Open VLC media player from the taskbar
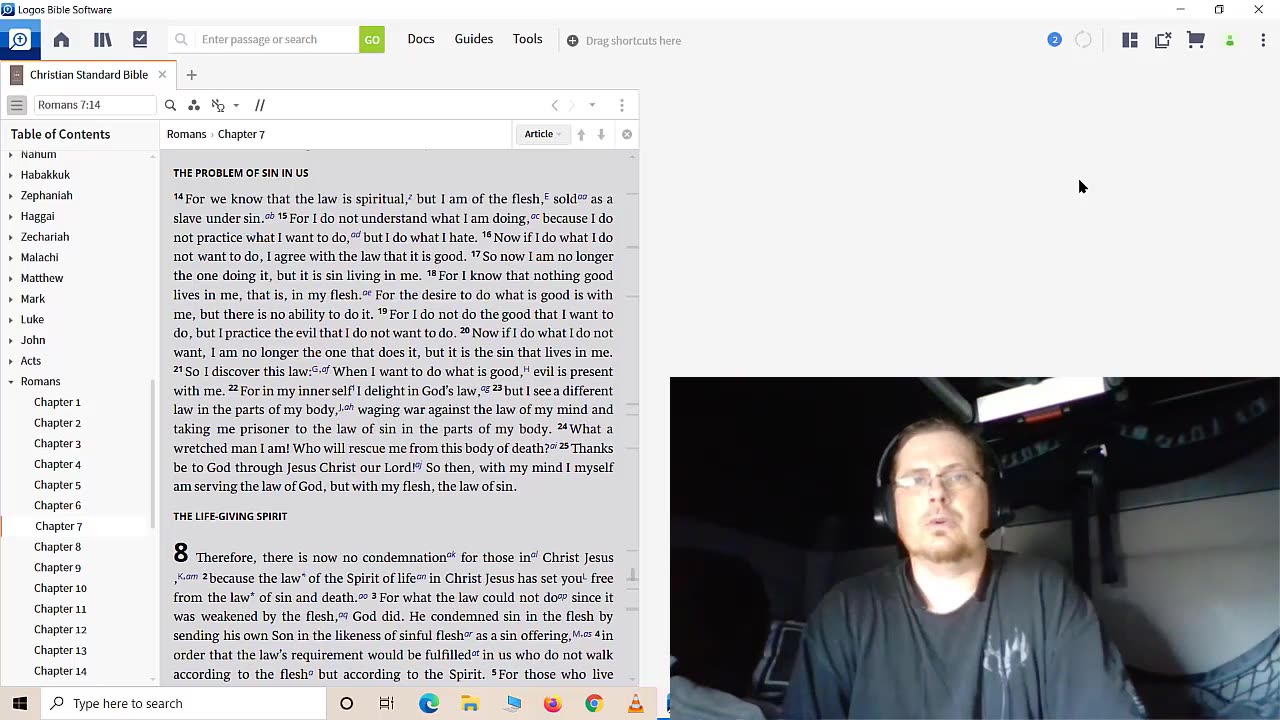This screenshot has height=720, width=1280. pos(635,703)
